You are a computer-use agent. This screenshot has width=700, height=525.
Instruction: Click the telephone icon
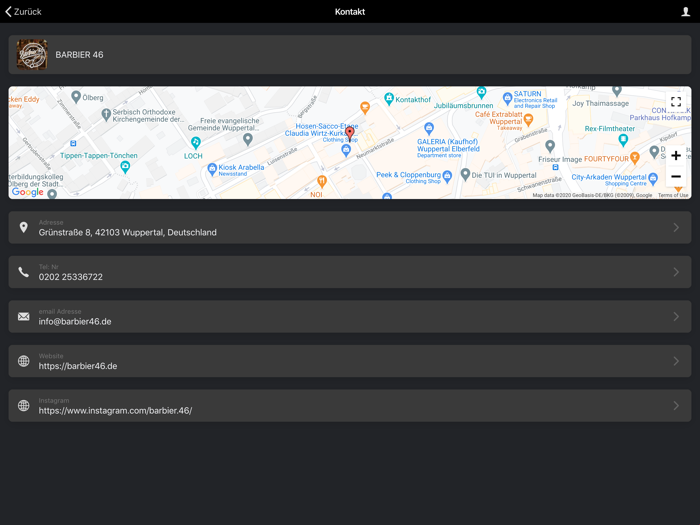pos(24,272)
